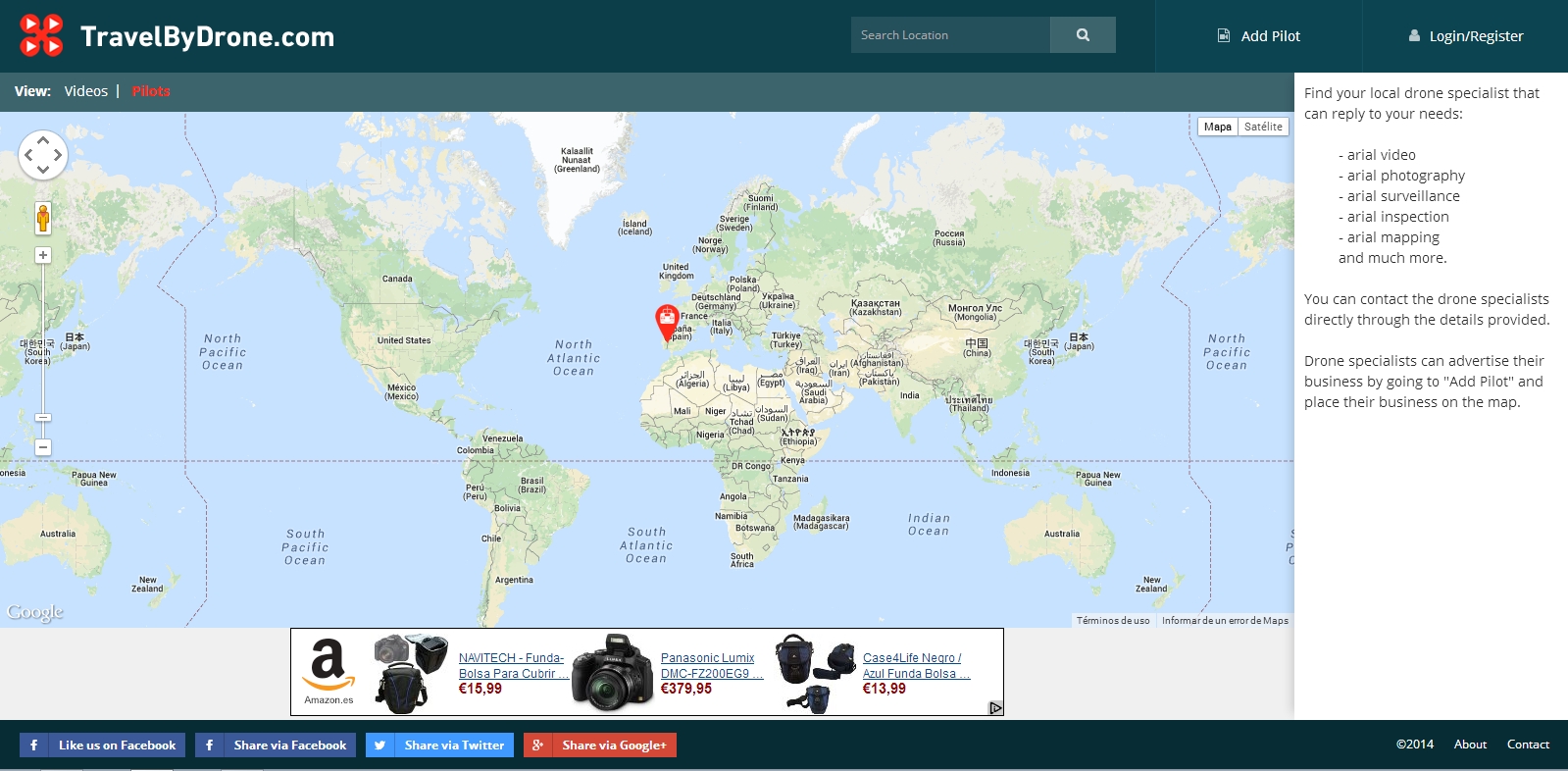Open the Add Pilot page
Screen dimensions: 1568x771
coord(1258,36)
